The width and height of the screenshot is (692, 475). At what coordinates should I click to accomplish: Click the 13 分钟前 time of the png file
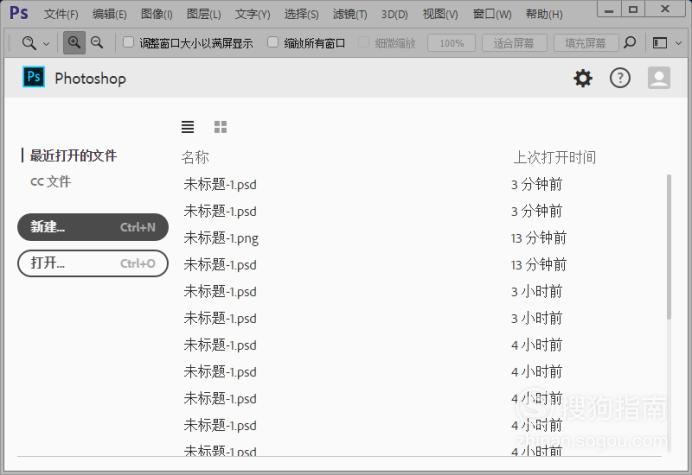(x=539, y=238)
